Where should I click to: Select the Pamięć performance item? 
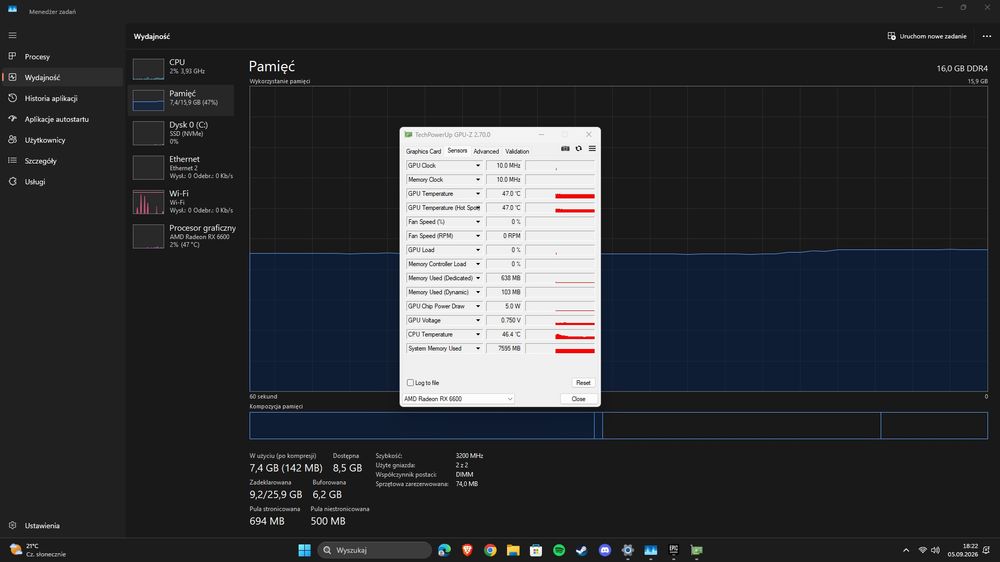point(182,100)
